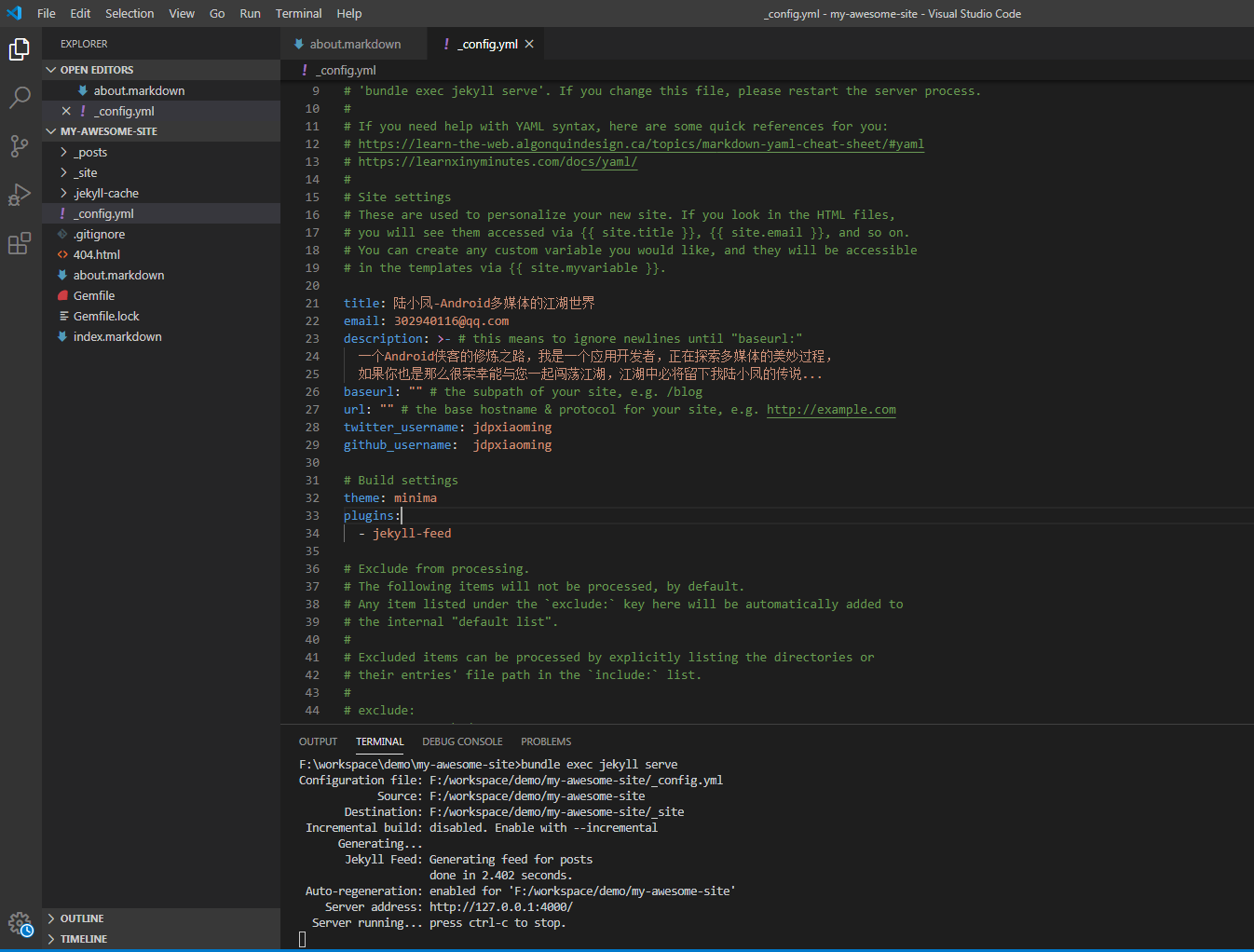
Task: Click the email value 302940116@qq.com
Action: click(x=451, y=320)
